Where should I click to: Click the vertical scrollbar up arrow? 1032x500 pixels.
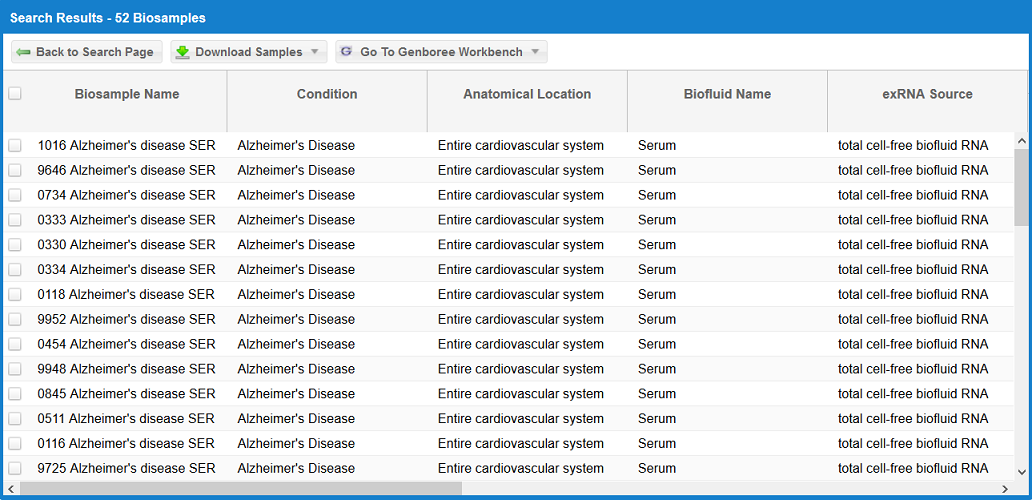point(1021,141)
